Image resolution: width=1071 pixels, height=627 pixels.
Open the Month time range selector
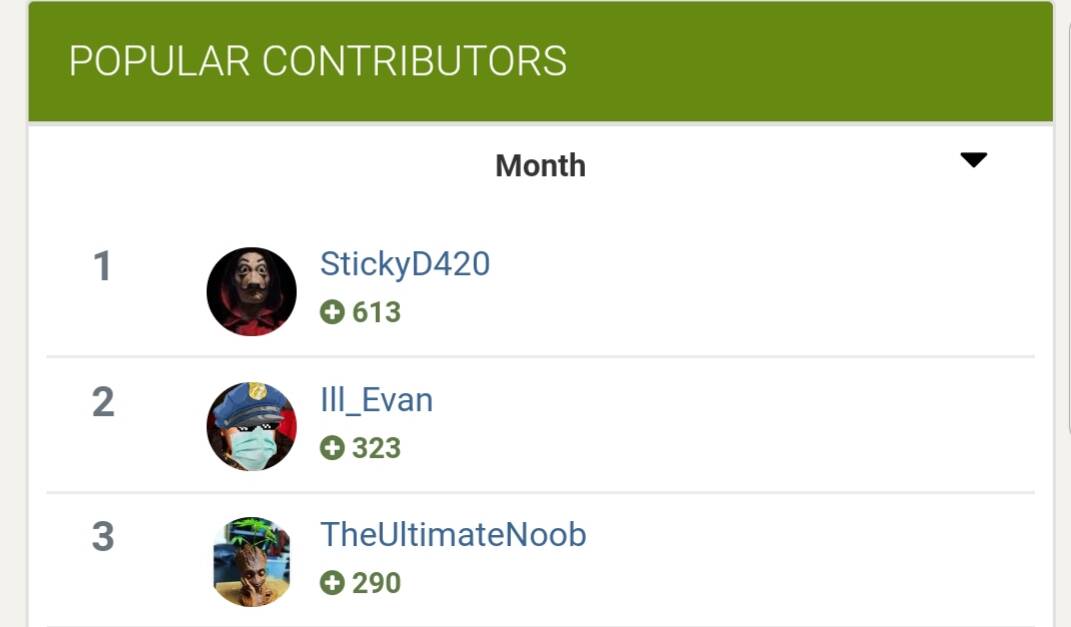pos(540,166)
